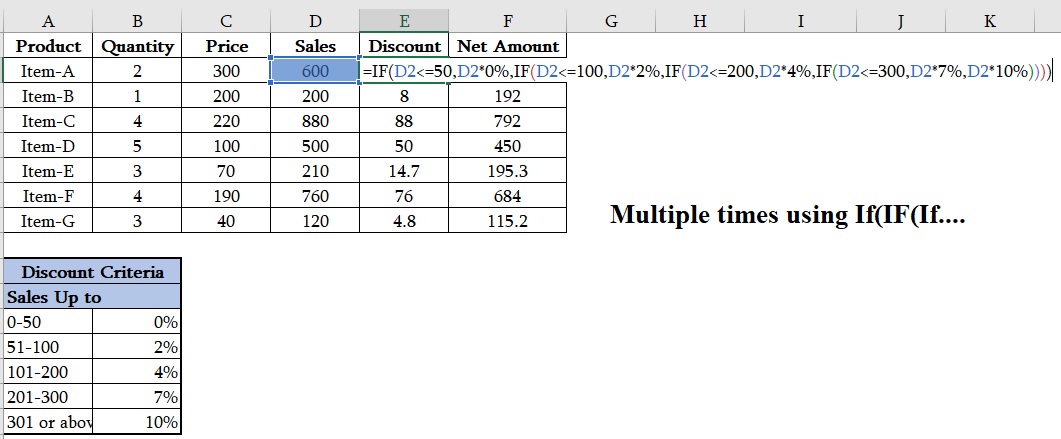Select Item-E price cell 70
This screenshot has height=439, width=1061.
[226, 171]
